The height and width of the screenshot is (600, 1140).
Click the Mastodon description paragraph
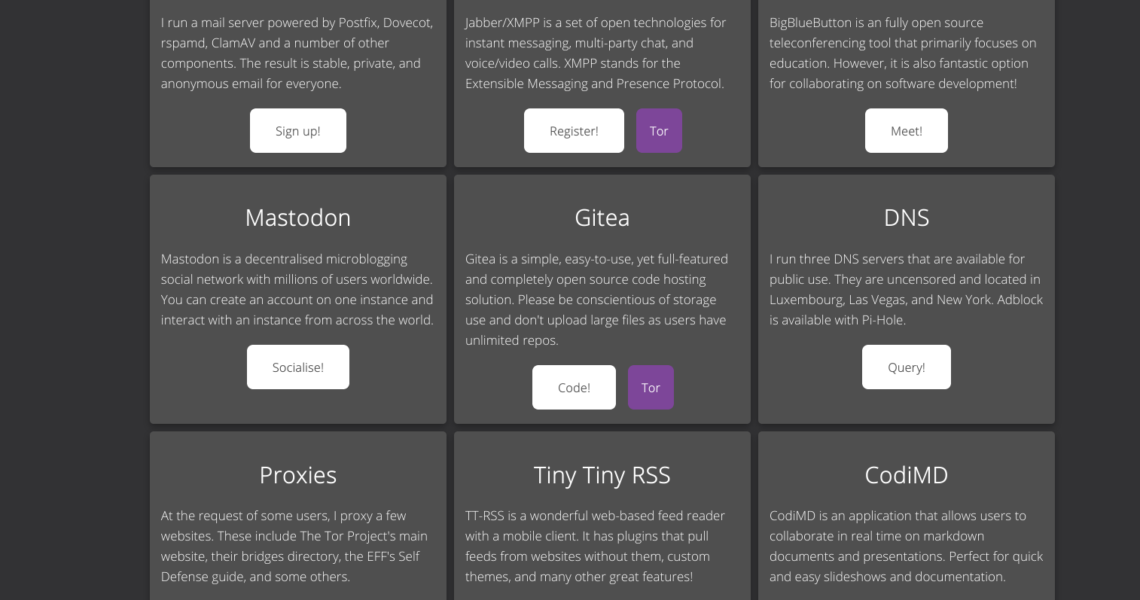298,289
